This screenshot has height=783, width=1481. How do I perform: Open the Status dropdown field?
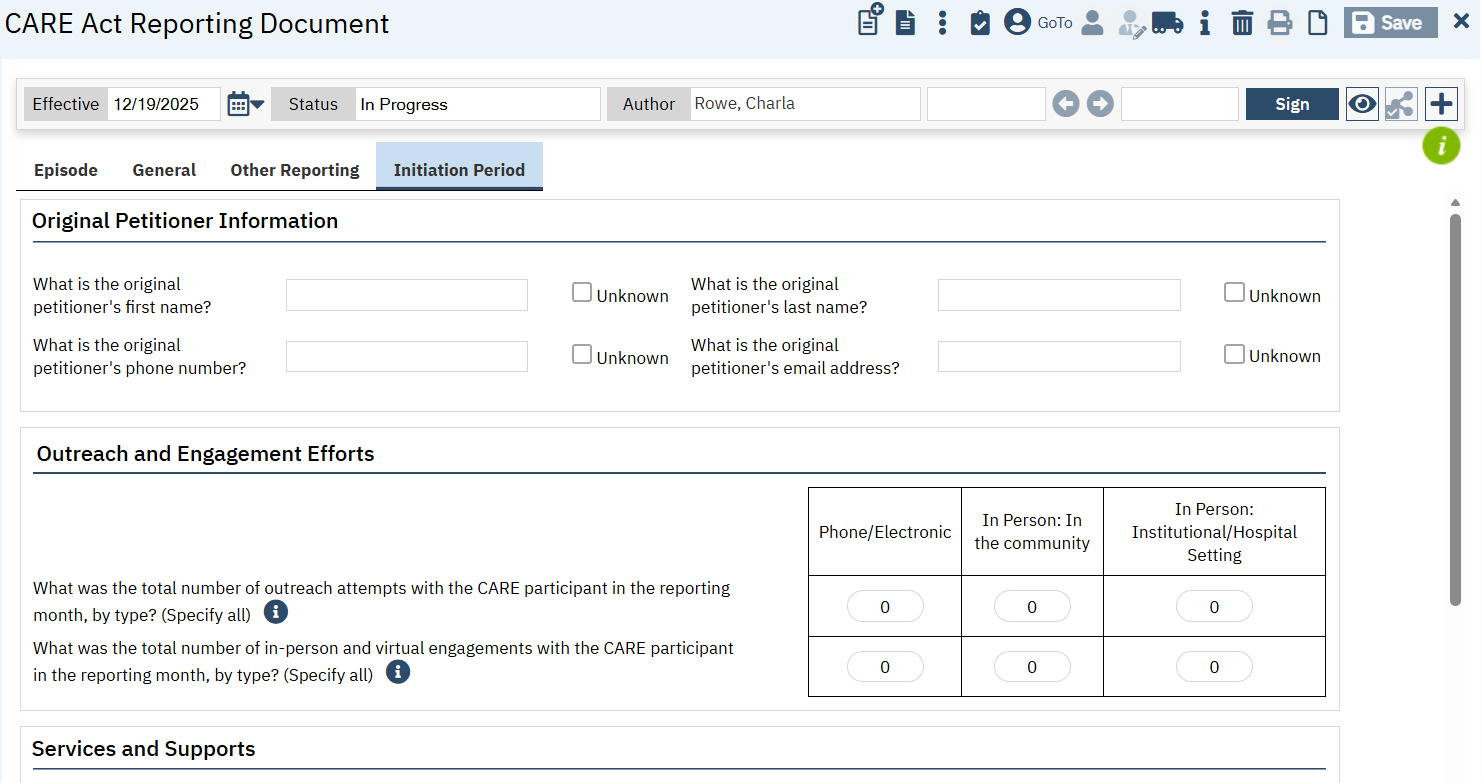(x=477, y=104)
